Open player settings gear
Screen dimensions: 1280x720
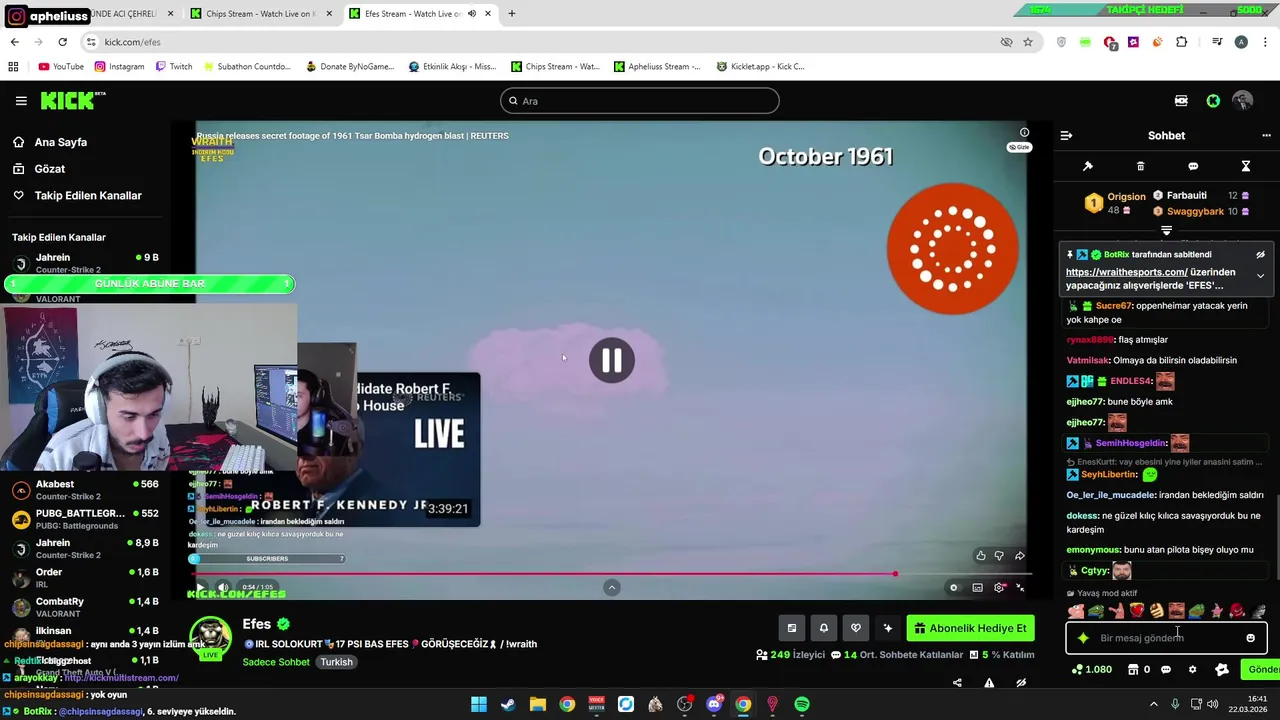(x=999, y=588)
